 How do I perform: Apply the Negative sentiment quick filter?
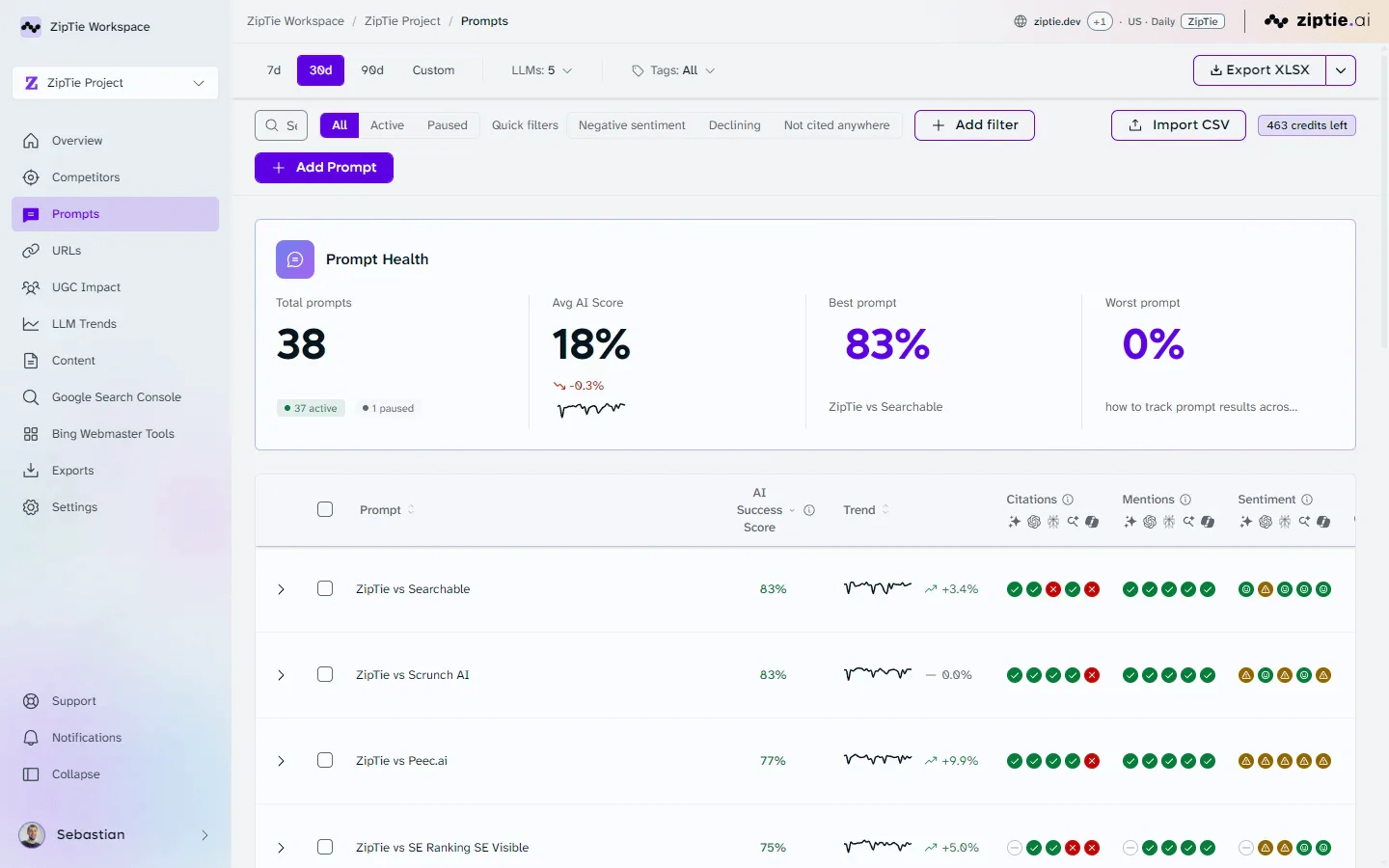coord(632,125)
